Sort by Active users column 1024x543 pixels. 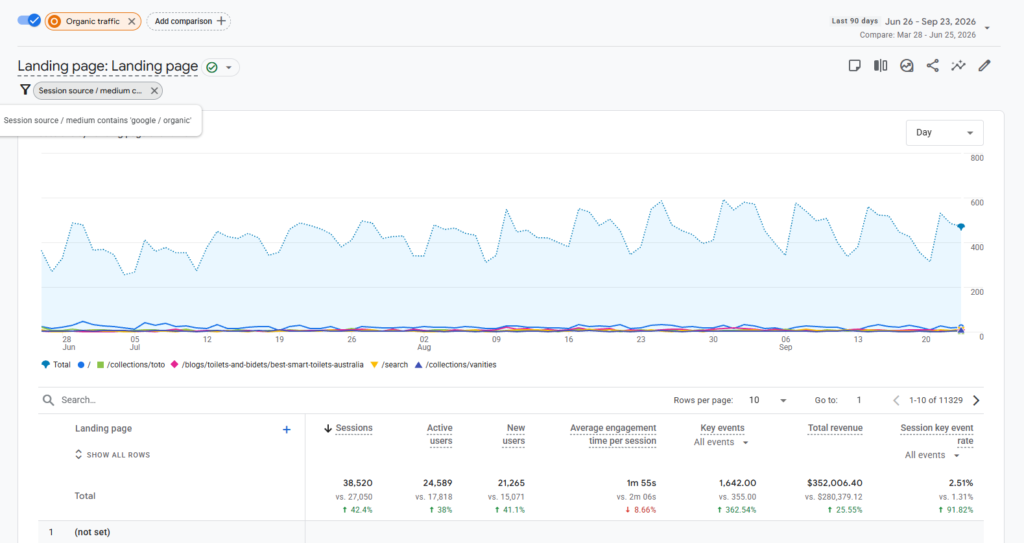[440, 435]
